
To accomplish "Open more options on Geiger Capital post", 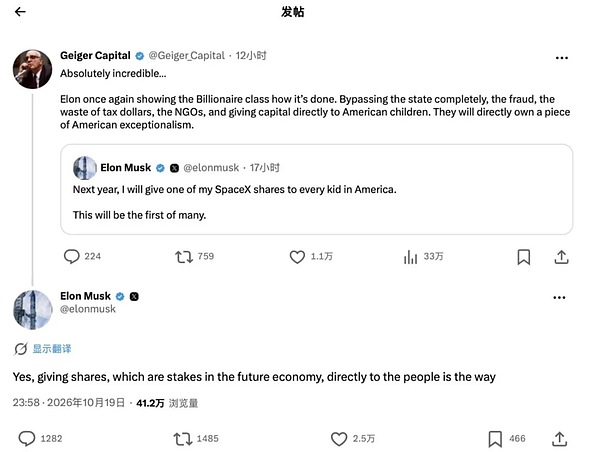I will point(561,58).
